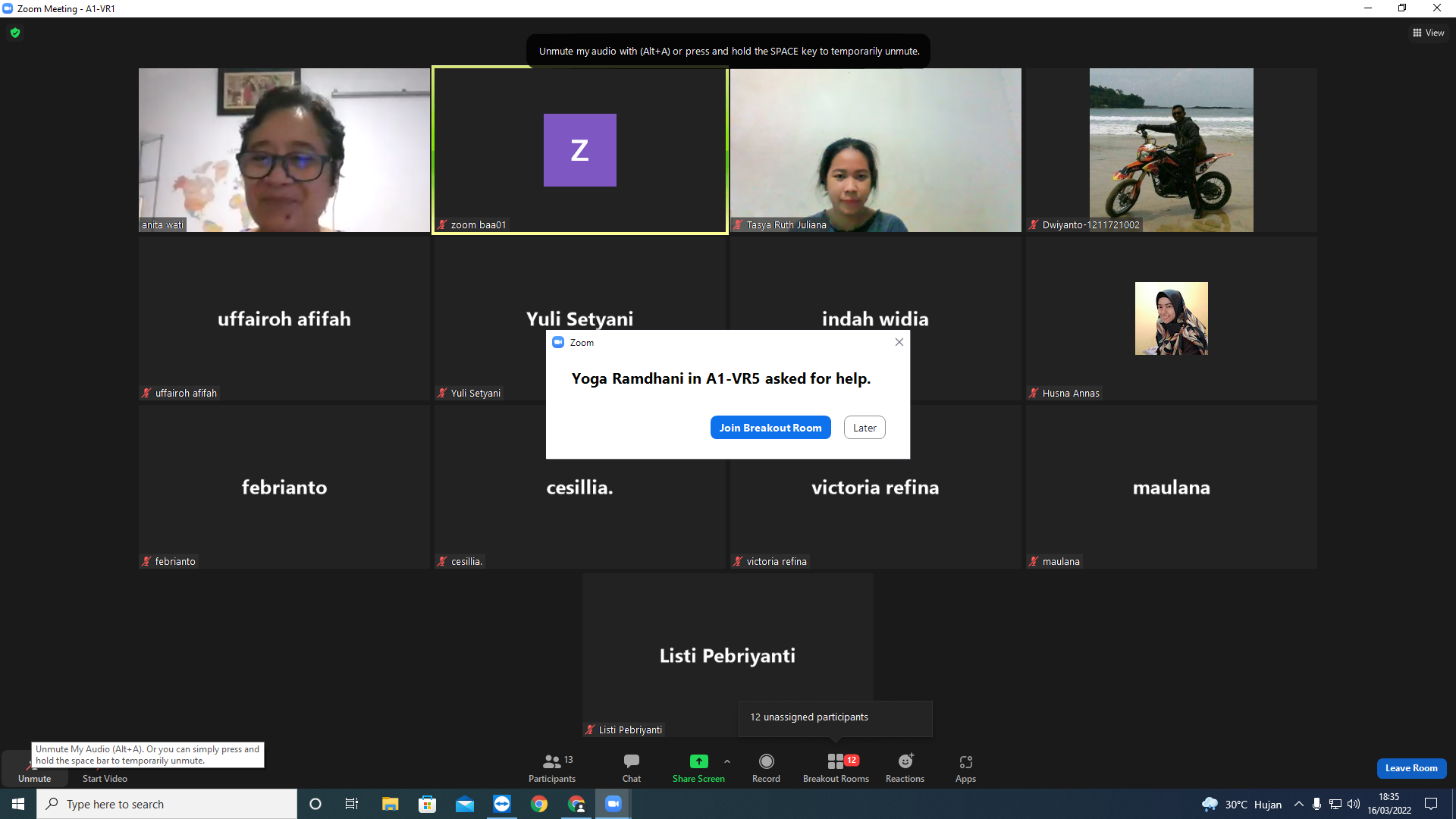Viewport: 1456px width, 819px height.
Task: Open the clock and calendar flyout
Action: coord(1389,804)
